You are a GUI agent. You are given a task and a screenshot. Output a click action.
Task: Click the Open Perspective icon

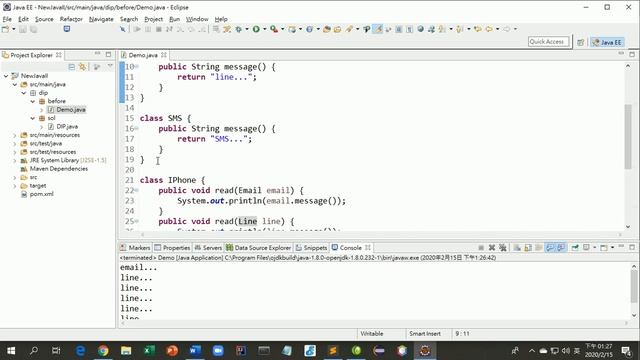[580, 42]
